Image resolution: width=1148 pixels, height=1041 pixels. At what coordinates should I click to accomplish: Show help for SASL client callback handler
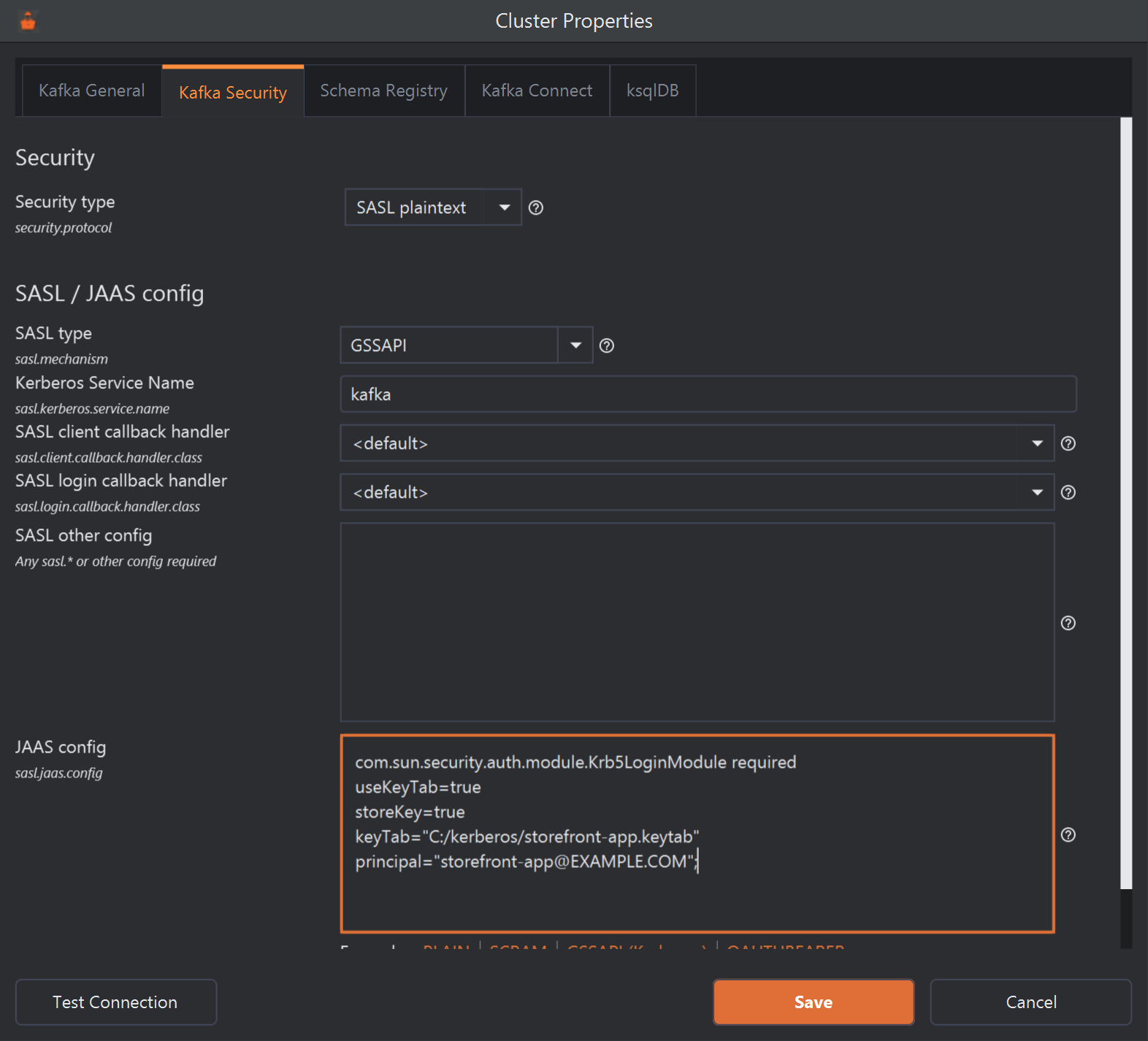point(1068,444)
